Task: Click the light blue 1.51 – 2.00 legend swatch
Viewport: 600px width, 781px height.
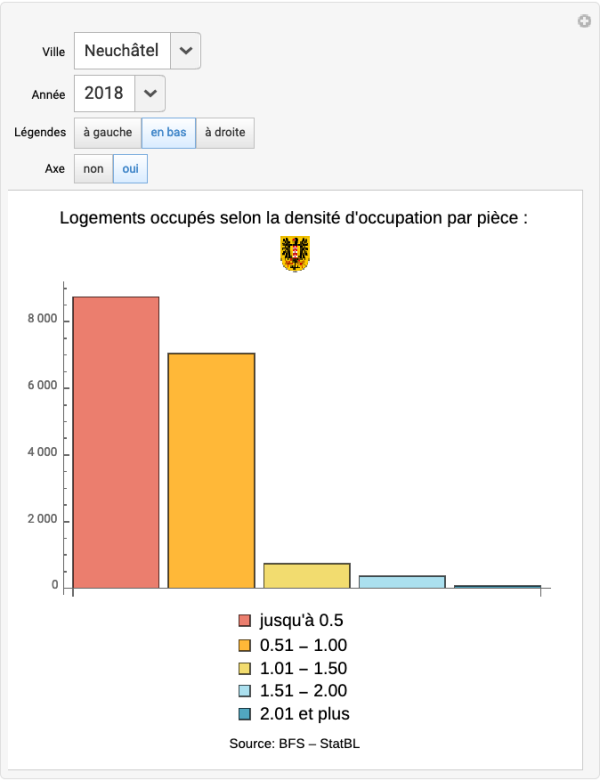Action: pos(244,691)
